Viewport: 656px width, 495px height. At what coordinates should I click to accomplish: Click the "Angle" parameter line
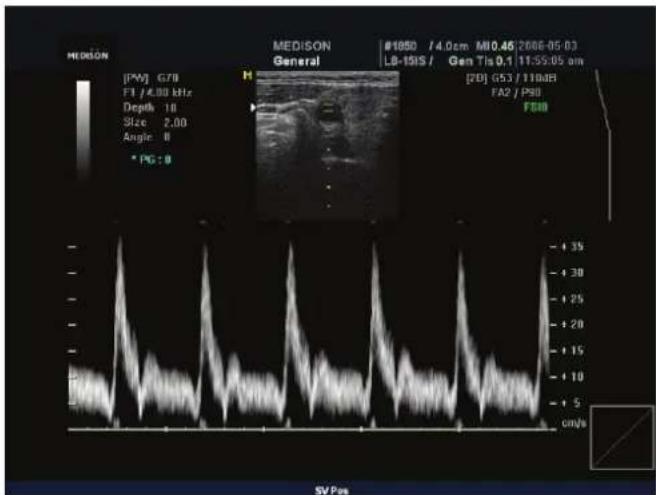[147, 137]
